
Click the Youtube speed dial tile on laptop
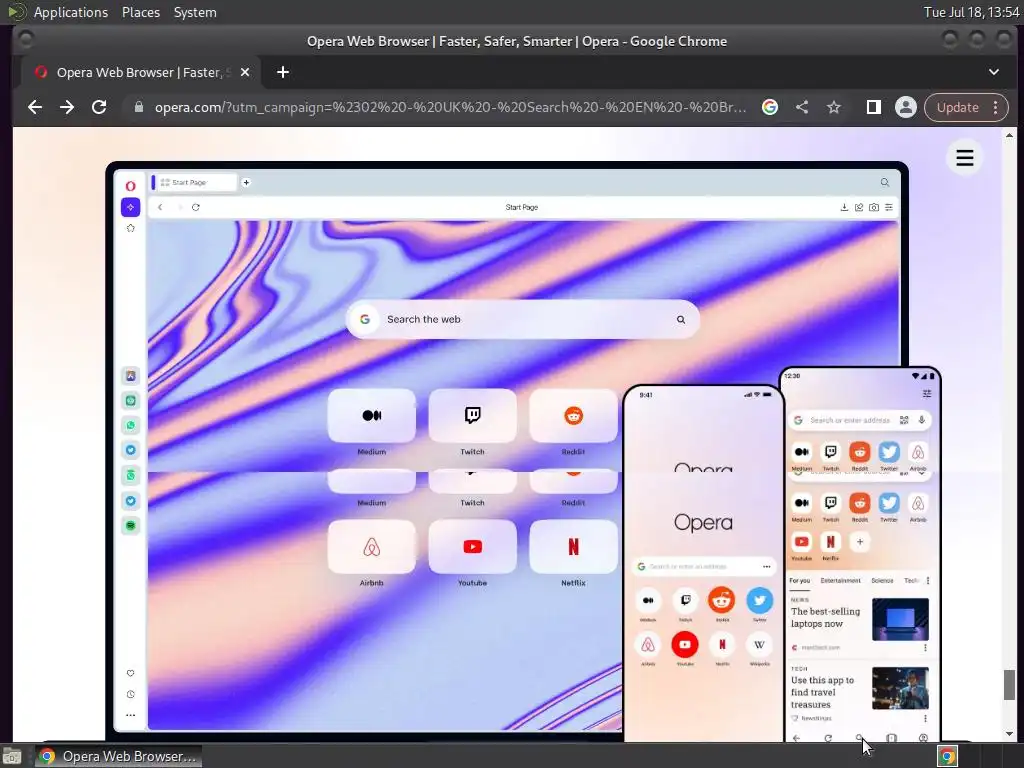472,547
